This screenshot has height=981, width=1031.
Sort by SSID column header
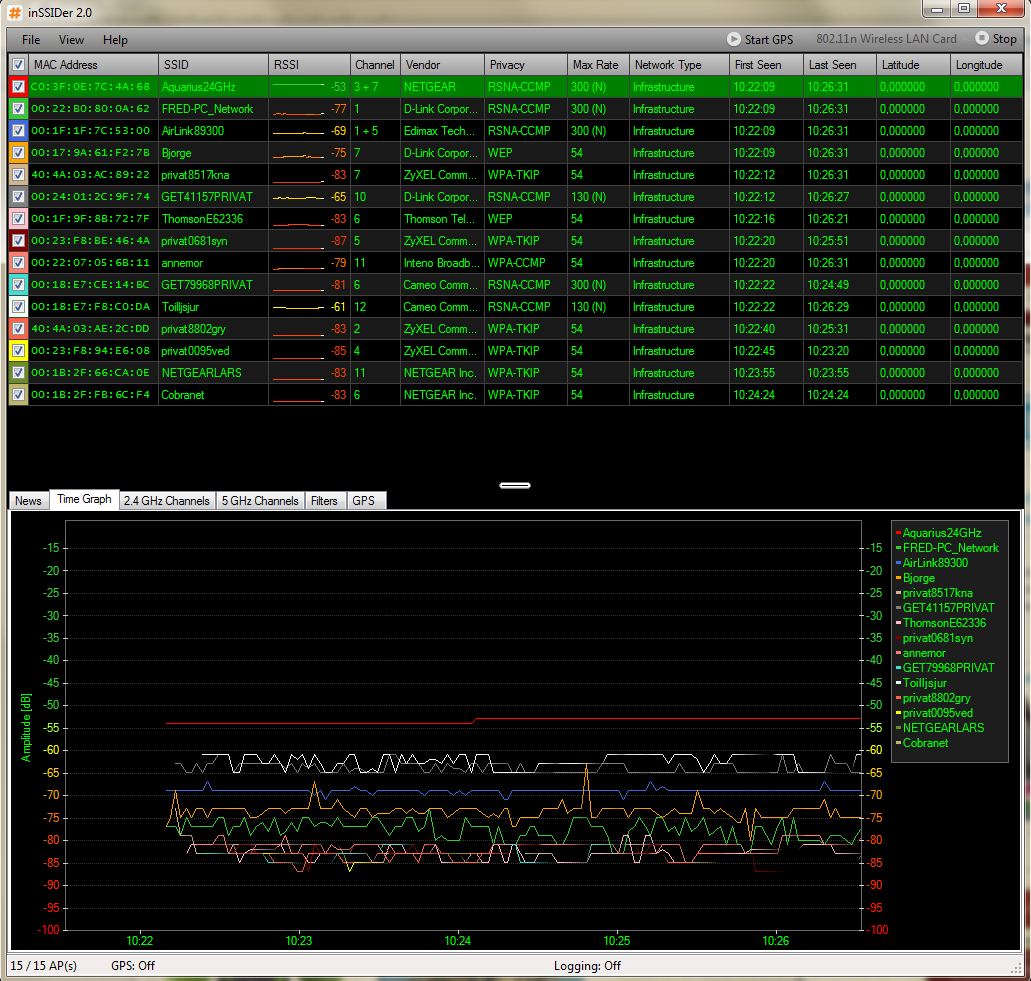click(214, 64)
